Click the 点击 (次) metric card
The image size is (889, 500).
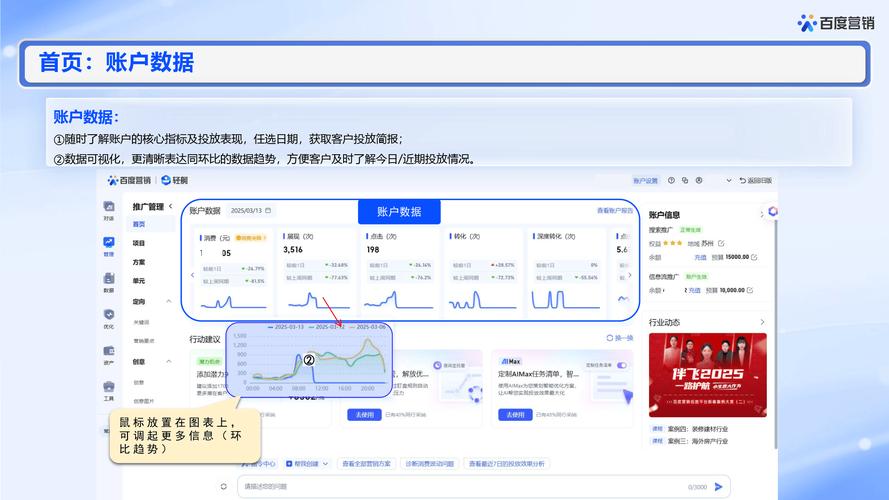[400, 271]
